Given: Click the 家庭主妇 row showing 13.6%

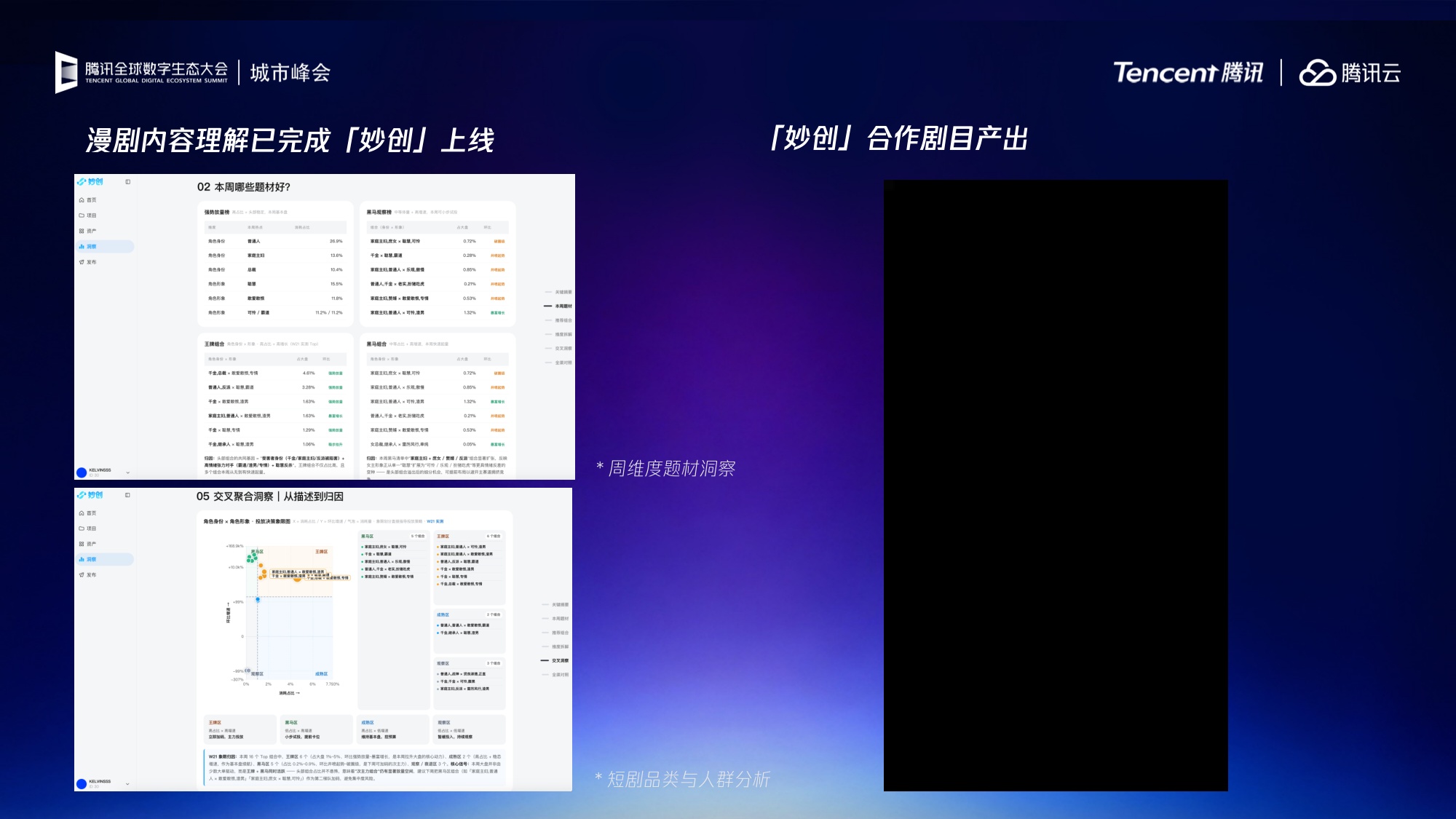Looking at the screenshot, I should (275, 256).
